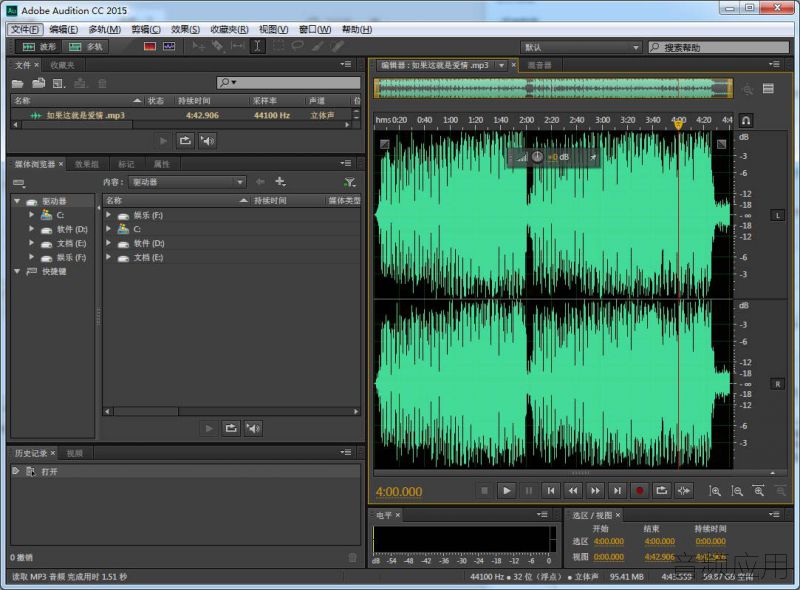800x590 pixels.
Task: Click the Stop button in transport
Action: 484,490
